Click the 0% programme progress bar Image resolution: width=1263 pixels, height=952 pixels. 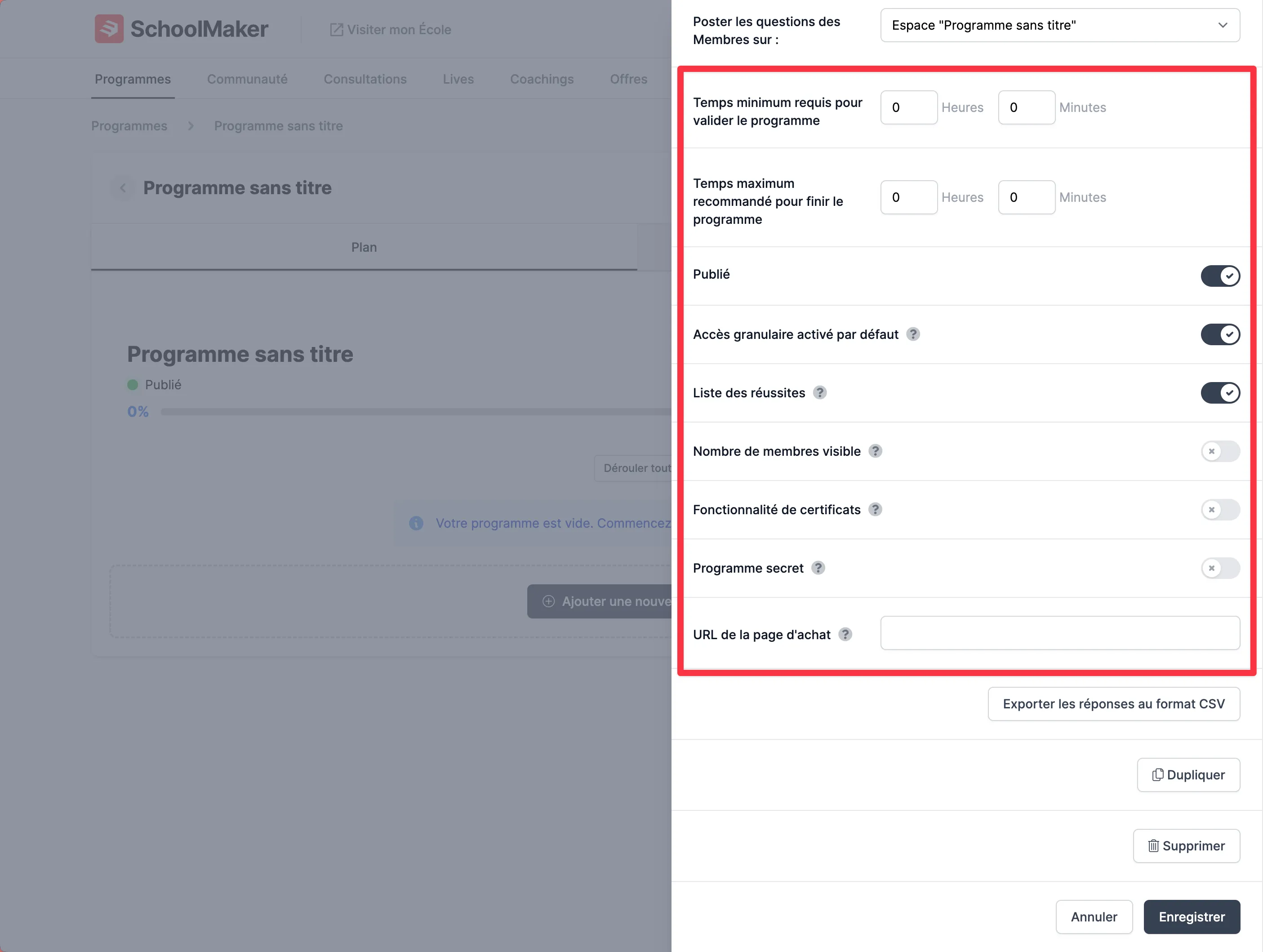(x=416, y=412)
